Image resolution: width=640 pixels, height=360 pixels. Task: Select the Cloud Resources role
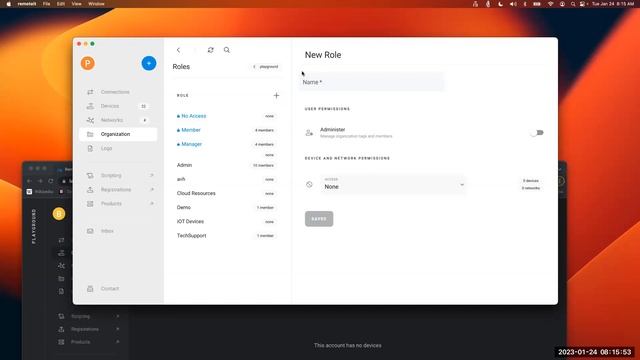pos(196,193)
